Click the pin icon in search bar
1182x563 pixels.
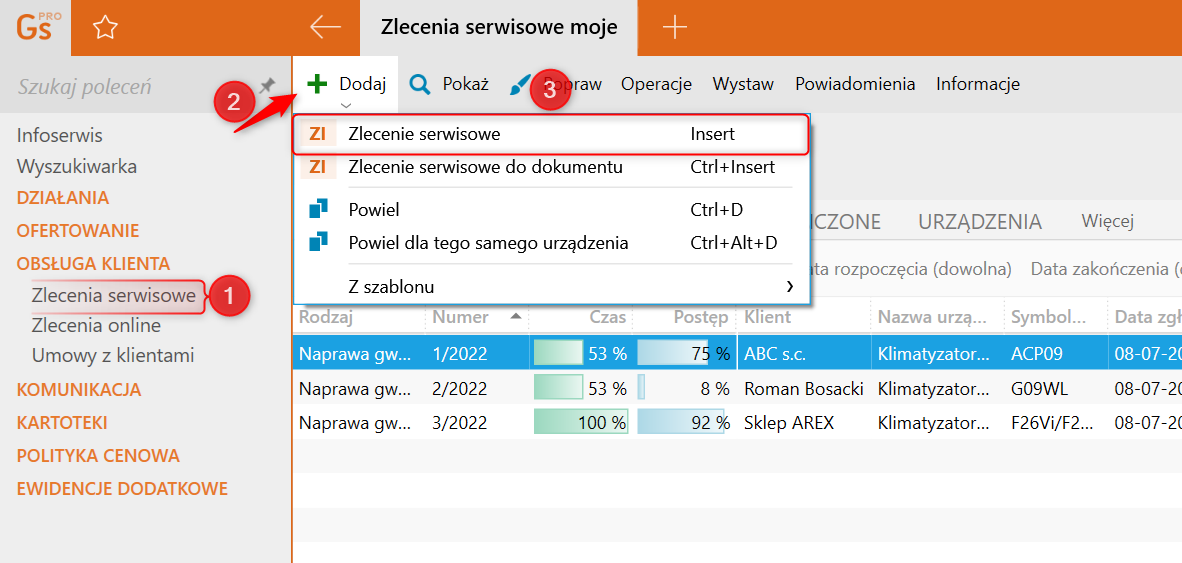(267, 86)
